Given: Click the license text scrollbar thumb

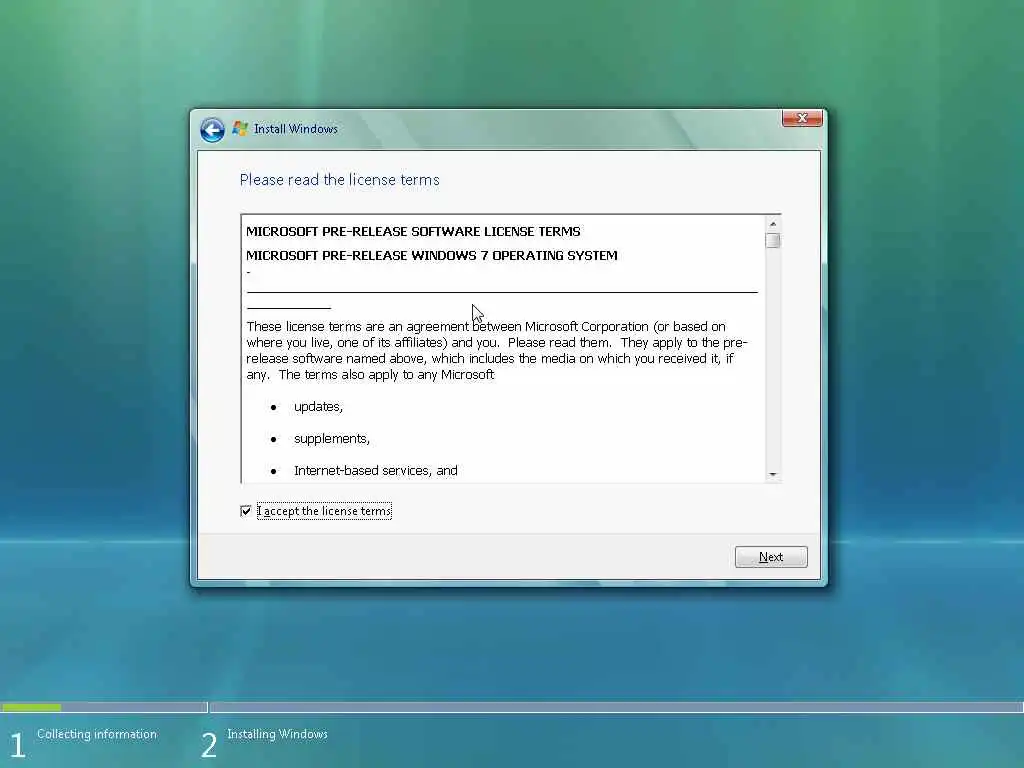Looking at the screenshot, I should point(773,240).
